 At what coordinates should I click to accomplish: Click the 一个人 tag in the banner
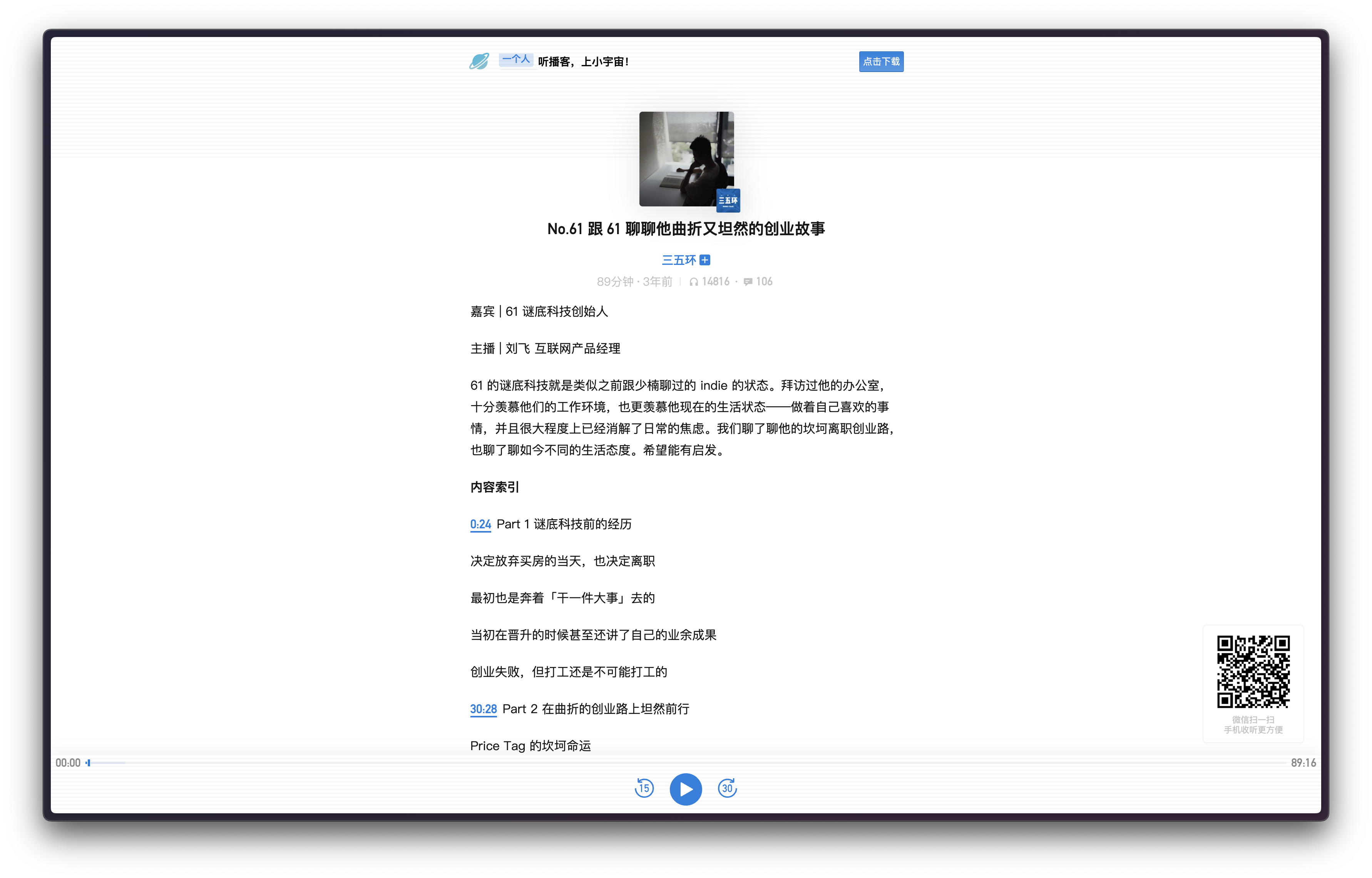[x=515, y=59]
